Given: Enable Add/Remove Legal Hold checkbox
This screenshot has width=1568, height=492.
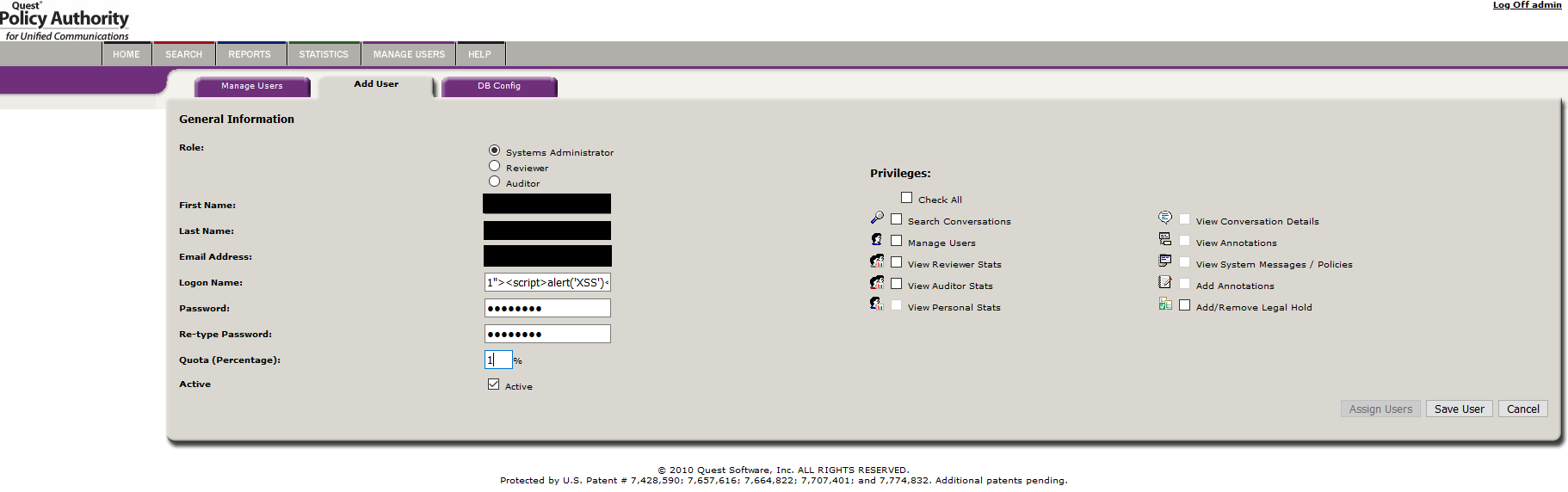Looking at the screenshot, I should click(x=1184, y=305).
